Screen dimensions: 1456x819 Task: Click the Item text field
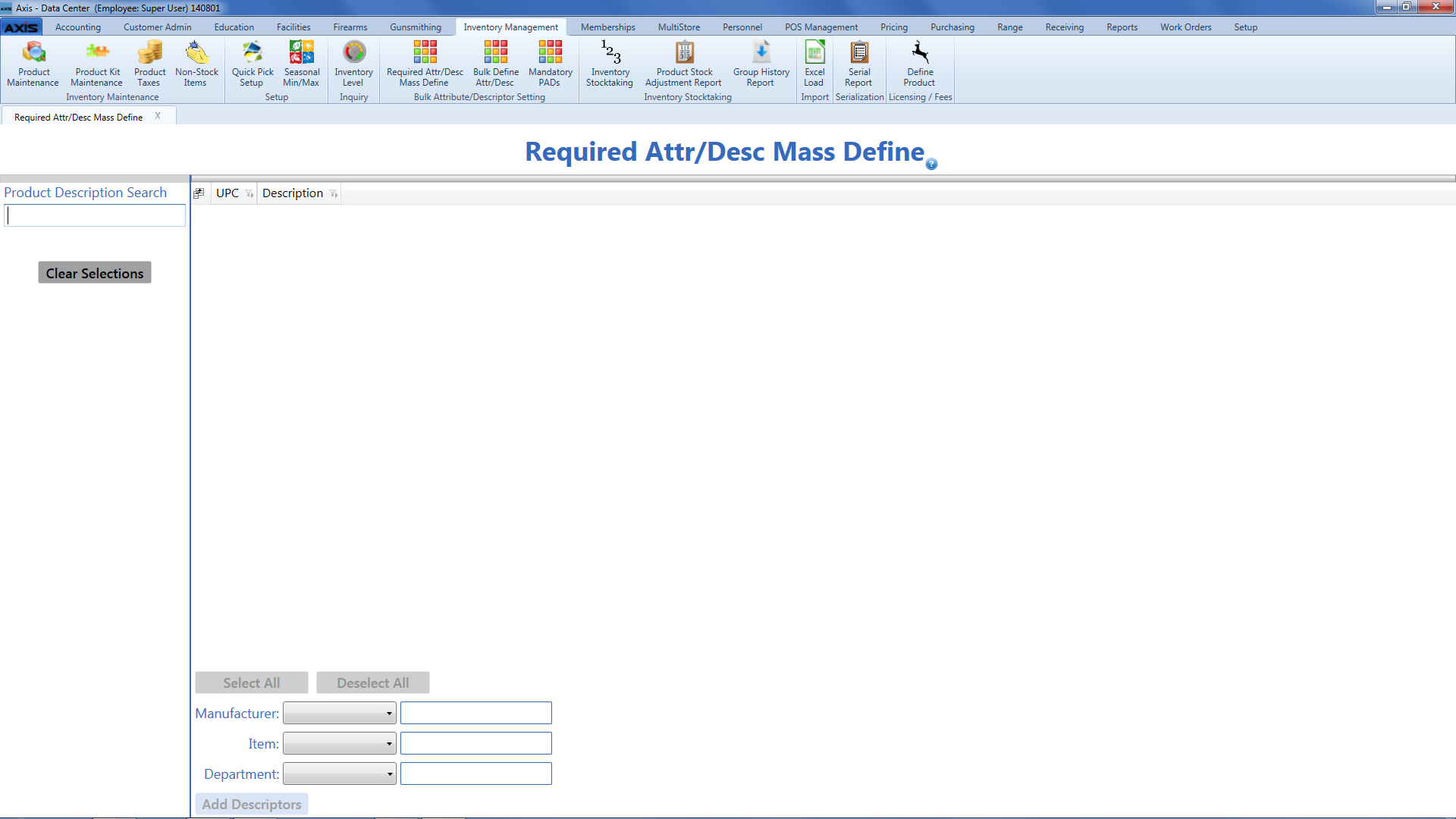tap(476, 743)
